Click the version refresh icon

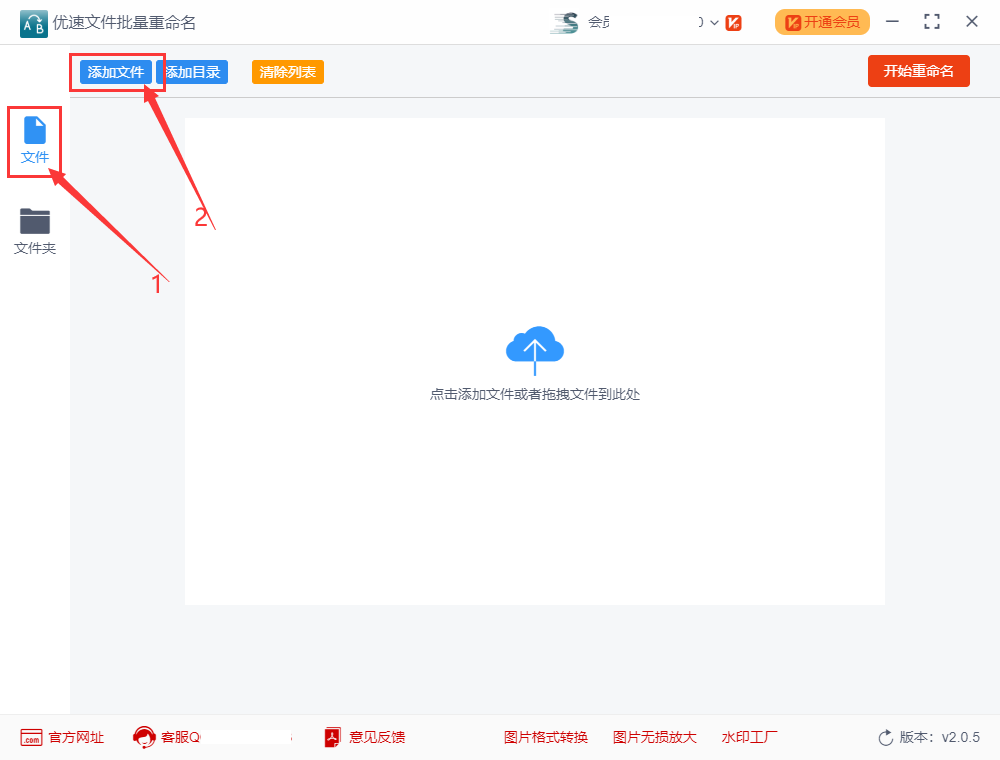tap(886, 738)
